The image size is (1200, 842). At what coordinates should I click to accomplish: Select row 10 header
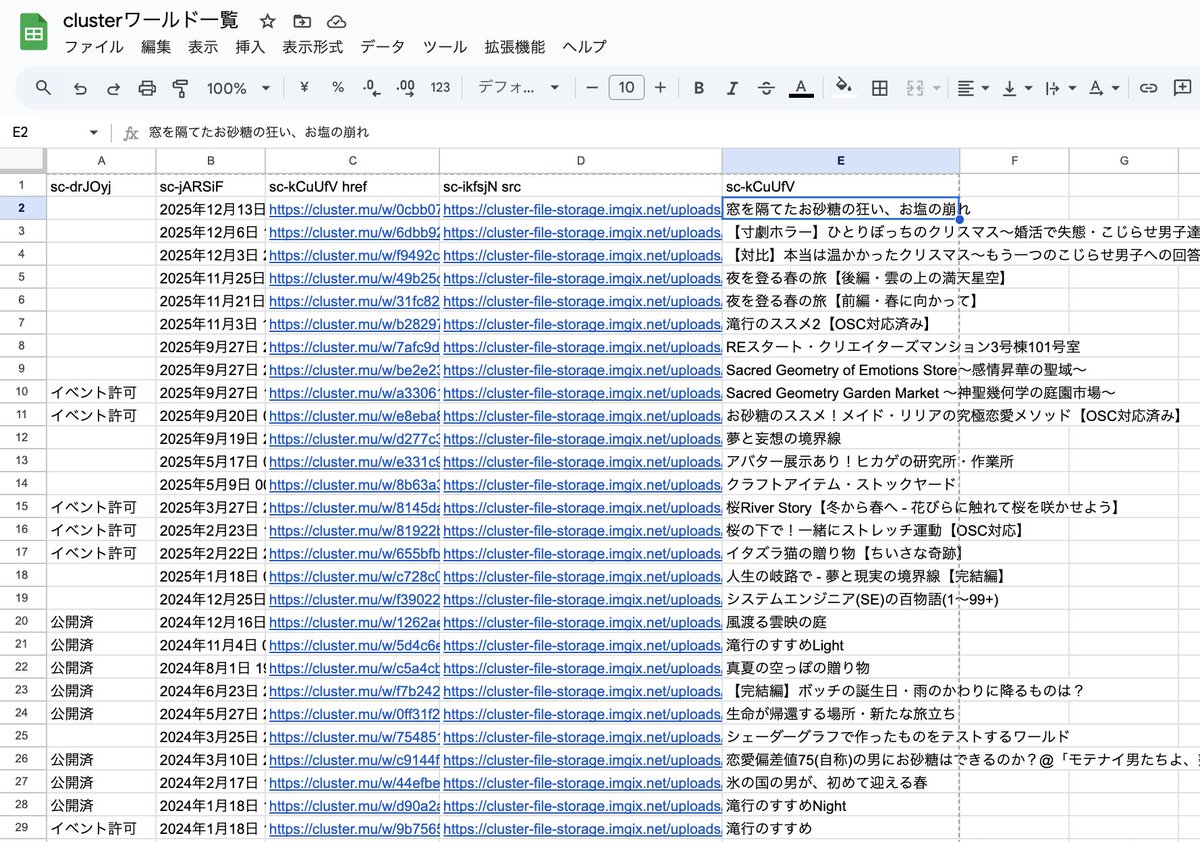[22, 392]
